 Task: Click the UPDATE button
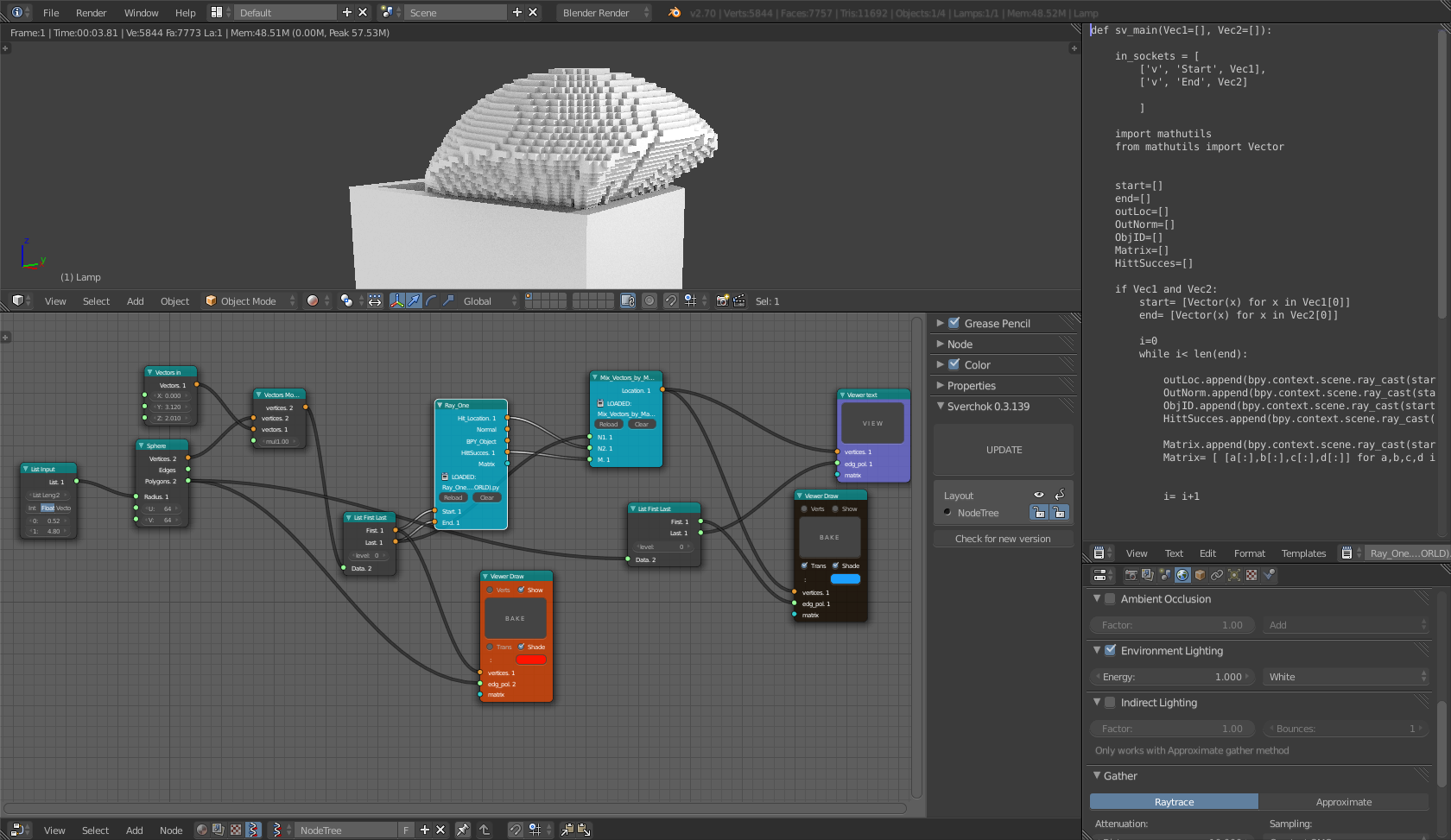pyautogui.click(x=1004, y=450)
